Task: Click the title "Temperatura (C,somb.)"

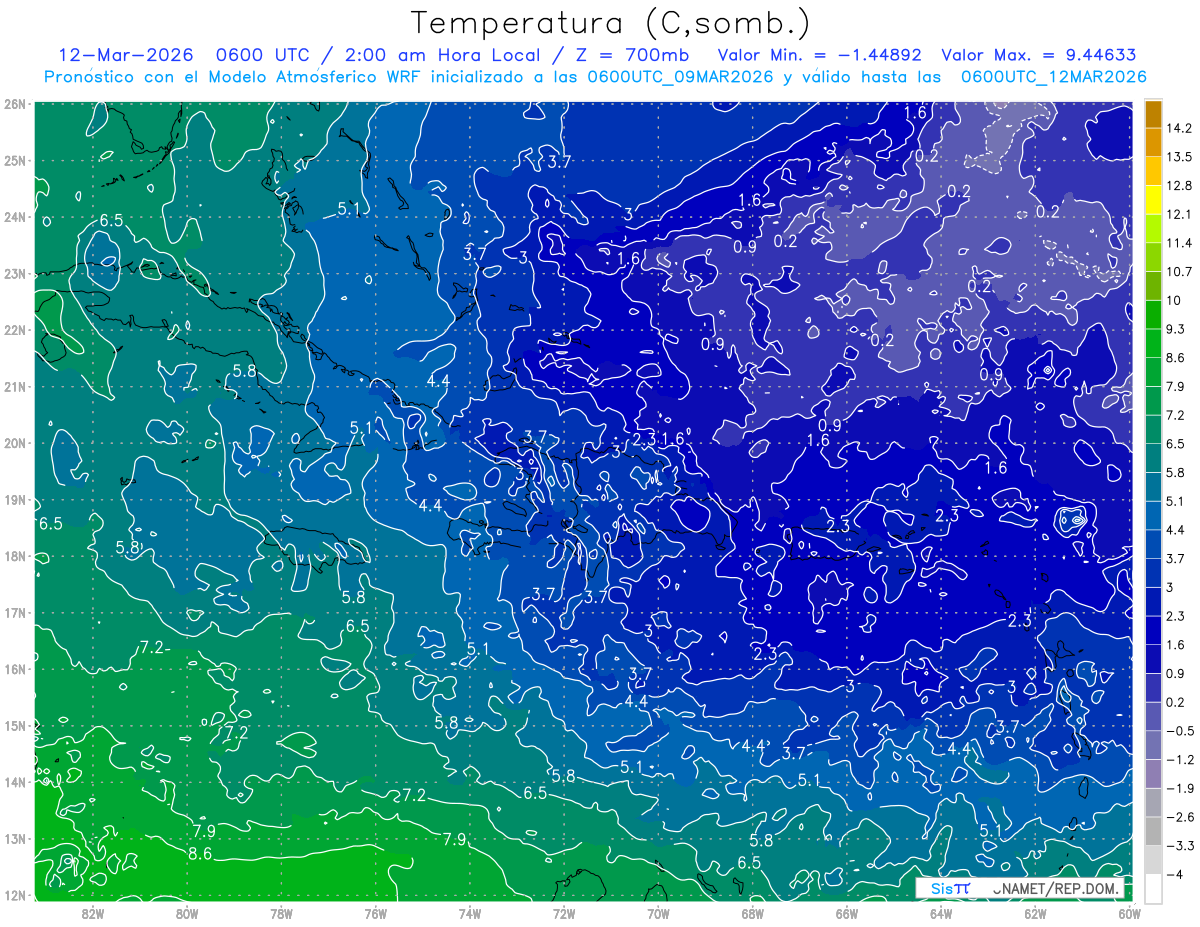Action: pyautogui.click(x=611, y=23)
